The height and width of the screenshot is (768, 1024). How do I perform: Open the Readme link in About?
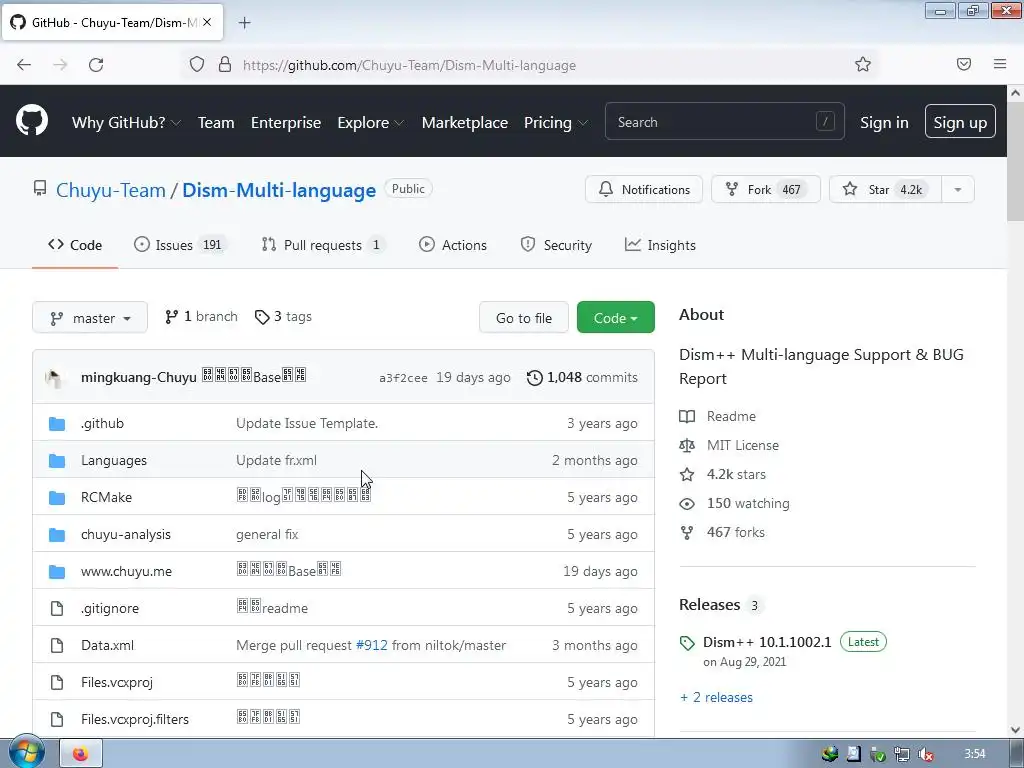(731, 416)
